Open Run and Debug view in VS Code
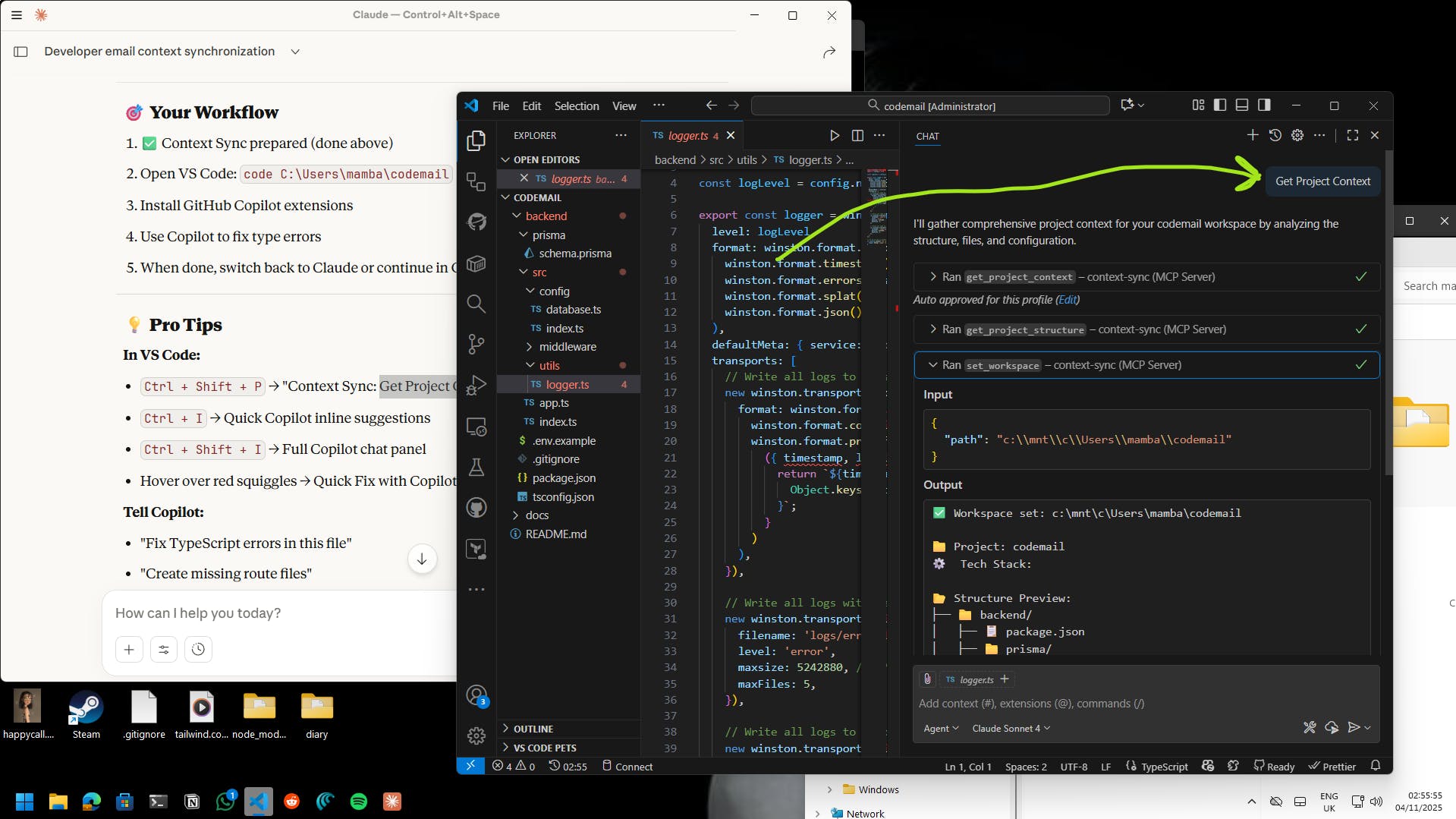This screenshot has height=819, width=1456. [x=476, y=386]
